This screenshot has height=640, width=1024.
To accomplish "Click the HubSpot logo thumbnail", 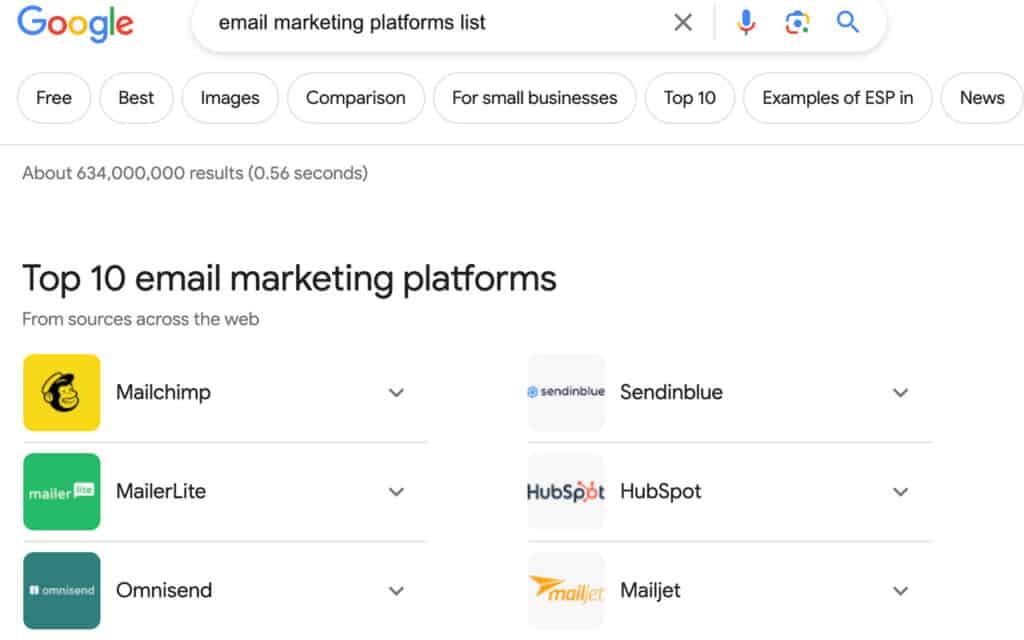I will point(566,491).
